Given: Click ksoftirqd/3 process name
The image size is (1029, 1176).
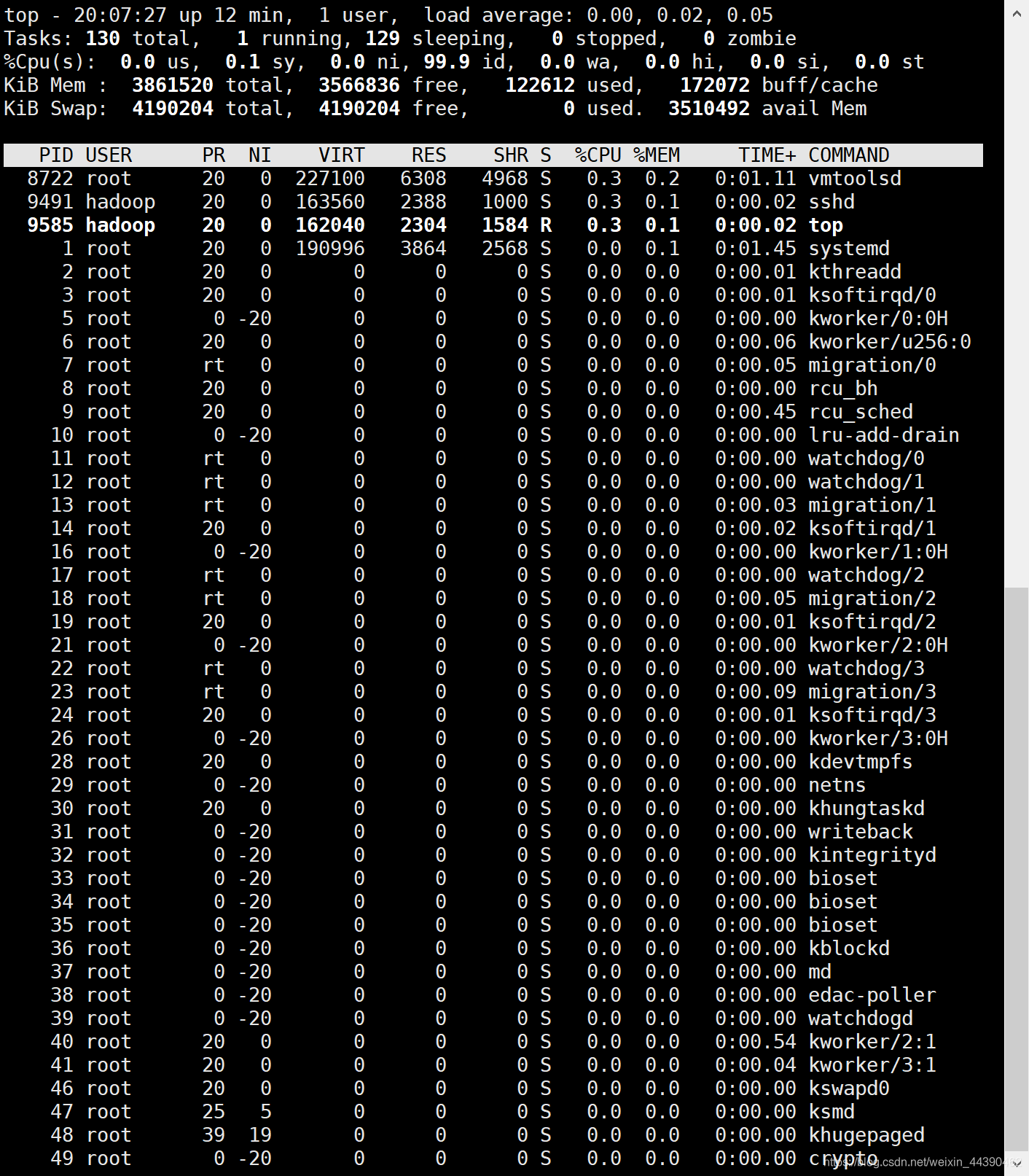Looking at the screenshot, I should tap(872, 715).
